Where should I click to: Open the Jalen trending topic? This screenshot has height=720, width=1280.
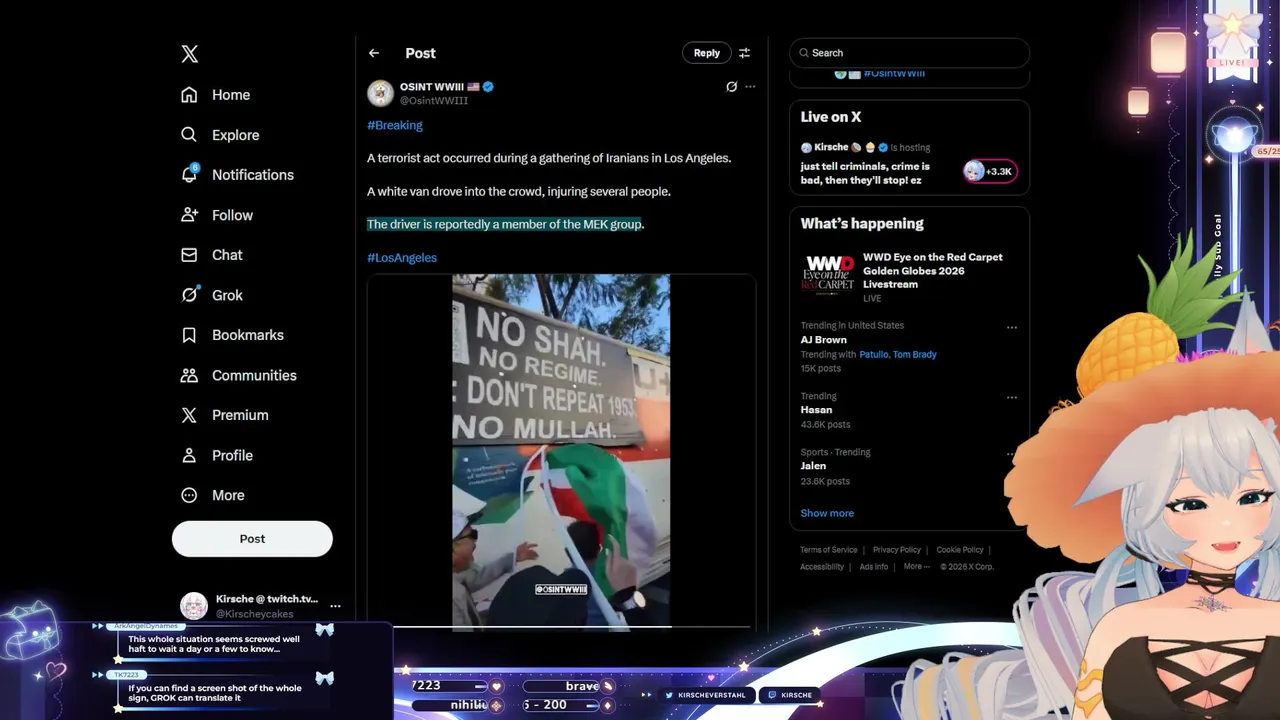[x=813, y=466]
